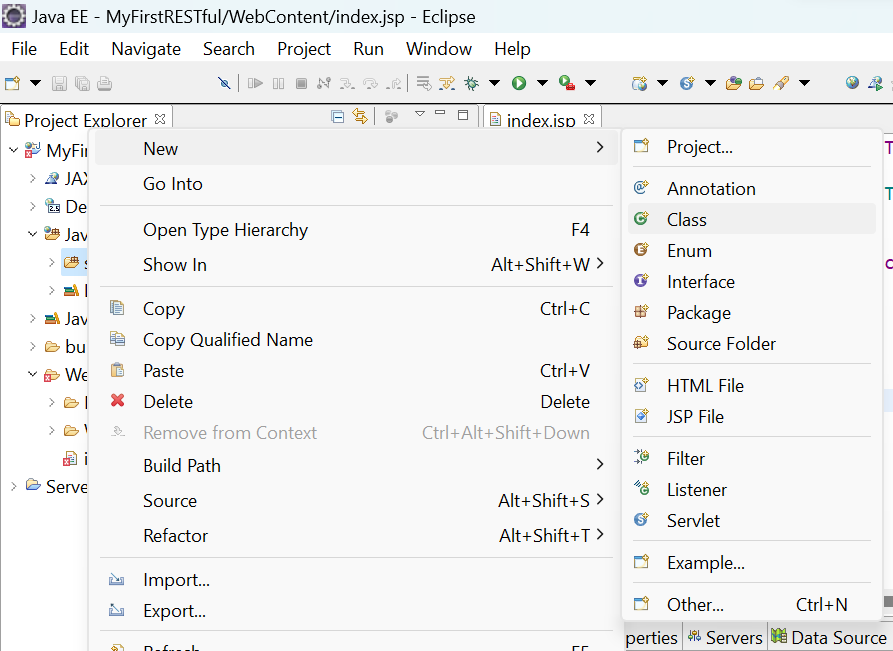The width and height of the screenshot is (893, 651).
Task: Click the Search flashlight toolbar icon
Action: [781, 84]
